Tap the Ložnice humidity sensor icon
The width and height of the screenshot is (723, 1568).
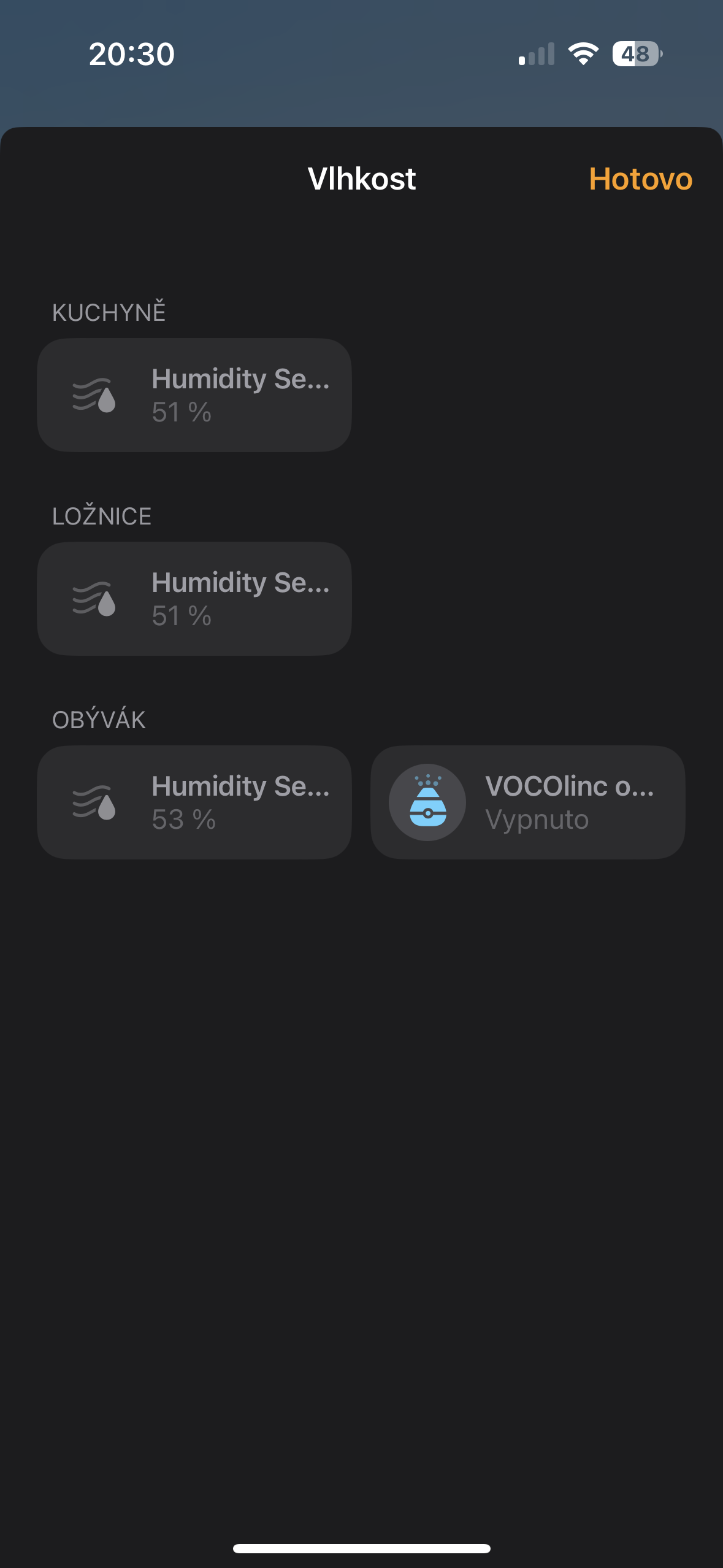[x=94, y=599]
